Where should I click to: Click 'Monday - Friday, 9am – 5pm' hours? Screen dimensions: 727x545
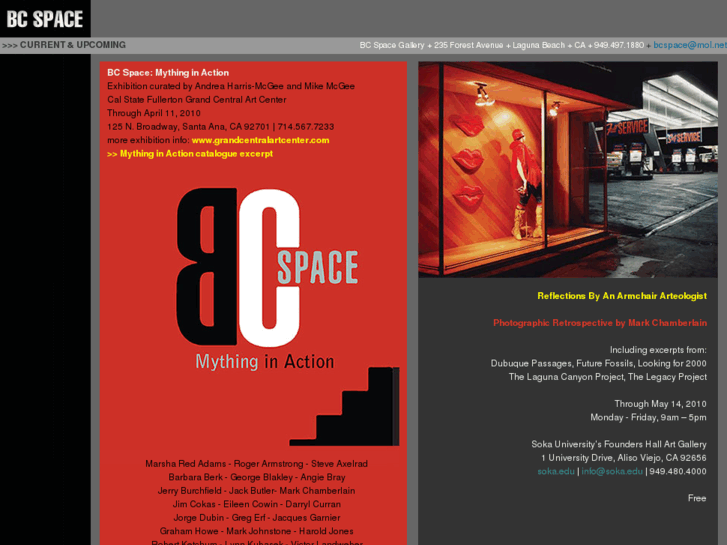click(x=648, y=417)
